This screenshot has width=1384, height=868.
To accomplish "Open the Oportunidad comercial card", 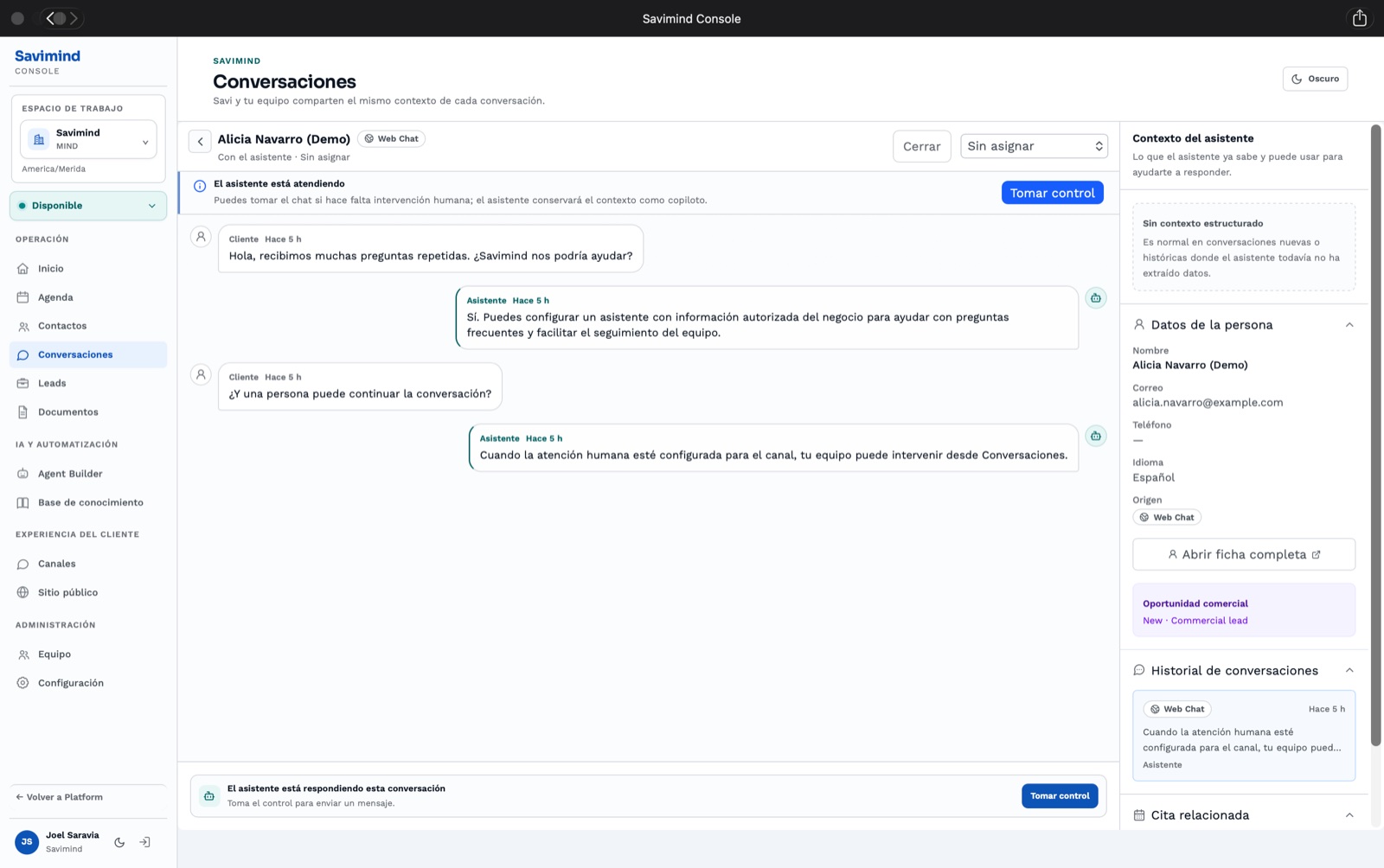I will click(1244, 611).
